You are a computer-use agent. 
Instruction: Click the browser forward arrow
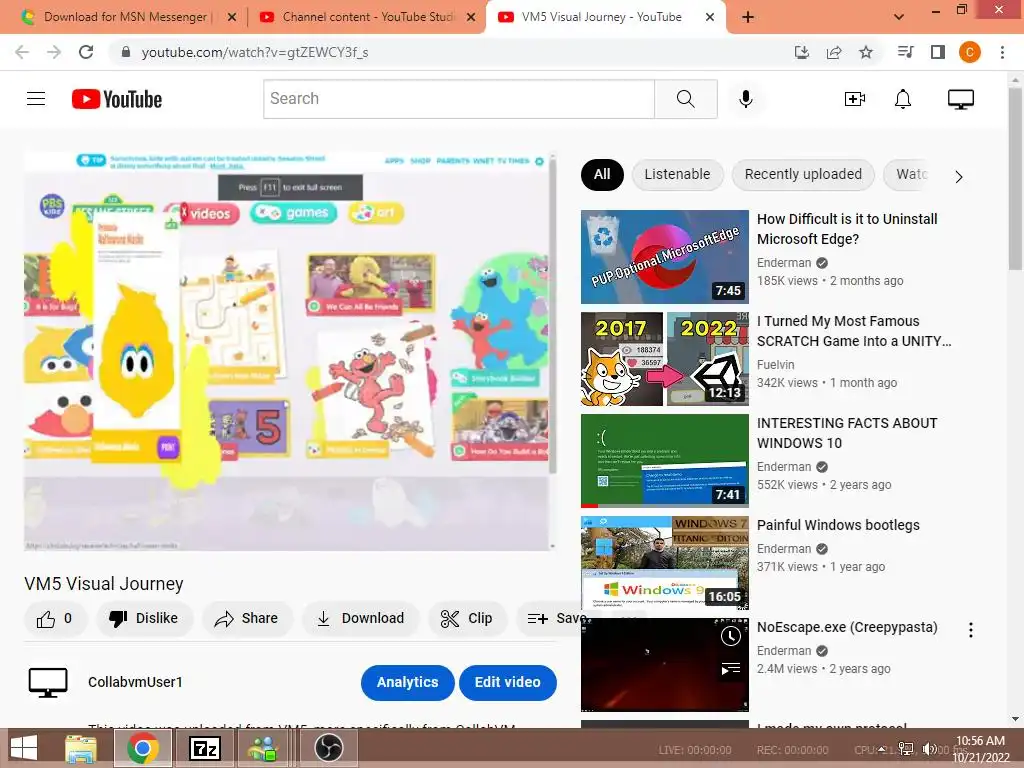click(x=54, y=52)
